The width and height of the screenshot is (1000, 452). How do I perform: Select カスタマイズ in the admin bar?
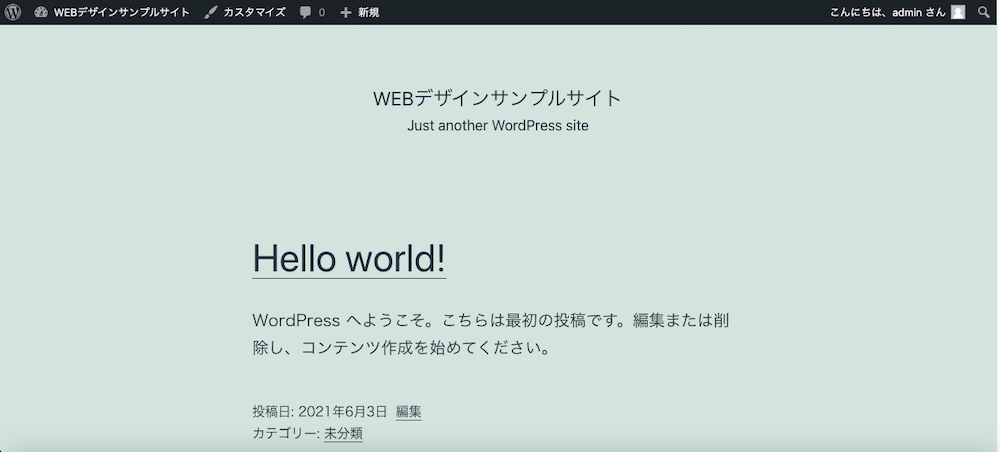tap(254, 12)
